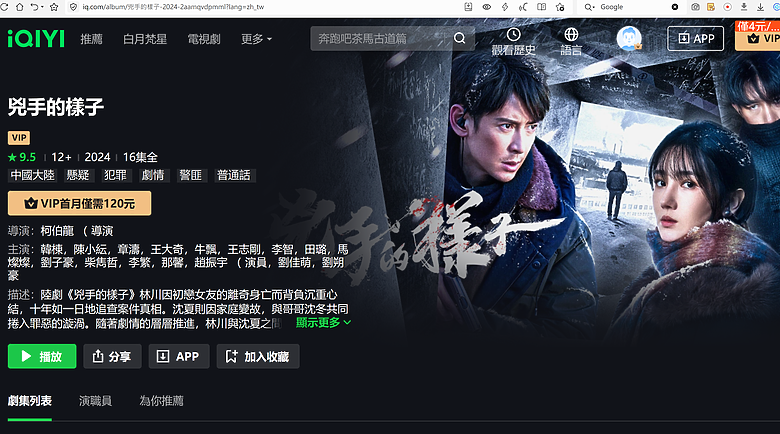
Task: Expand description with 顯示更多
Action: coord(323,323)
